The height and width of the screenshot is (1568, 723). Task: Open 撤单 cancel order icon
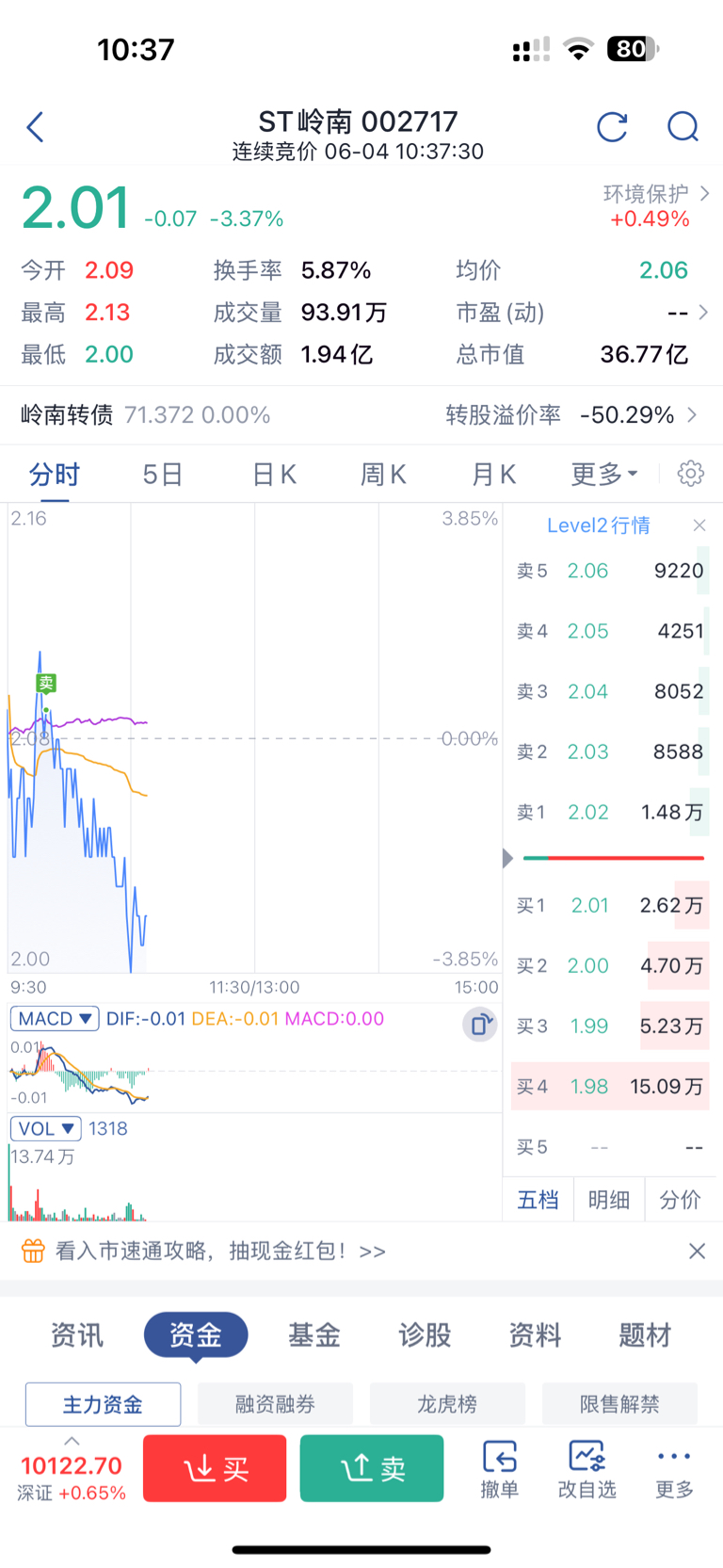pos(499,1467)
